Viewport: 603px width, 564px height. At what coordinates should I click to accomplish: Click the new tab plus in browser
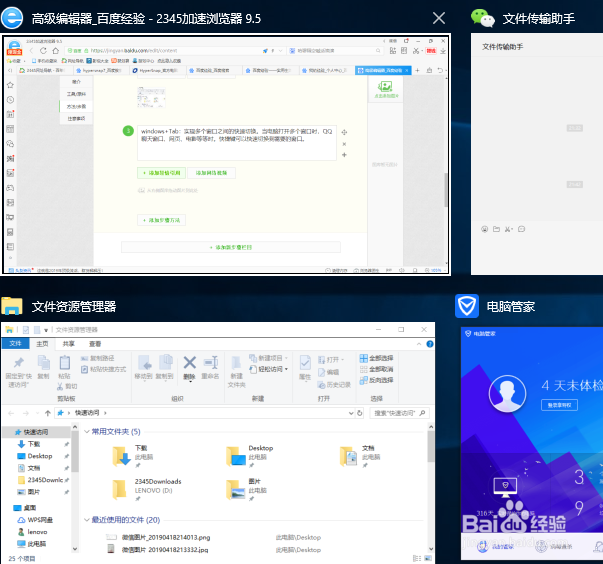(x=417, y=70)
